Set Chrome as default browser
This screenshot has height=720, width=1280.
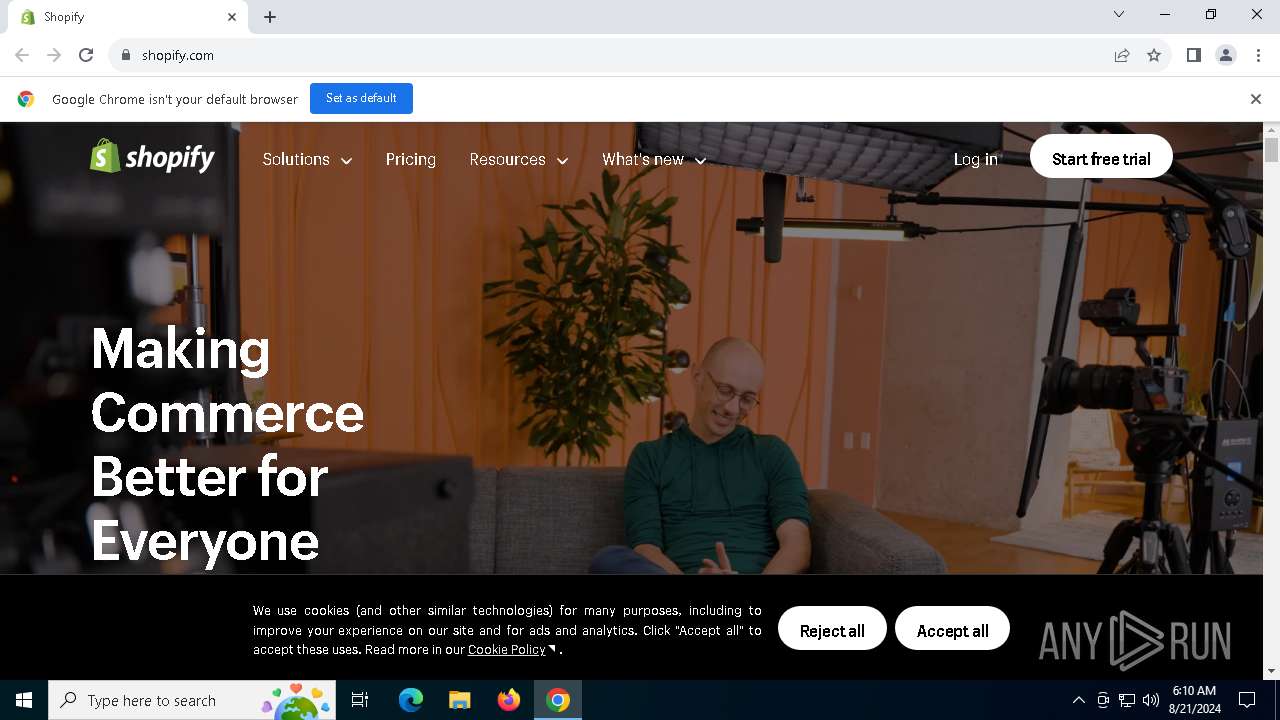point(361,98)
